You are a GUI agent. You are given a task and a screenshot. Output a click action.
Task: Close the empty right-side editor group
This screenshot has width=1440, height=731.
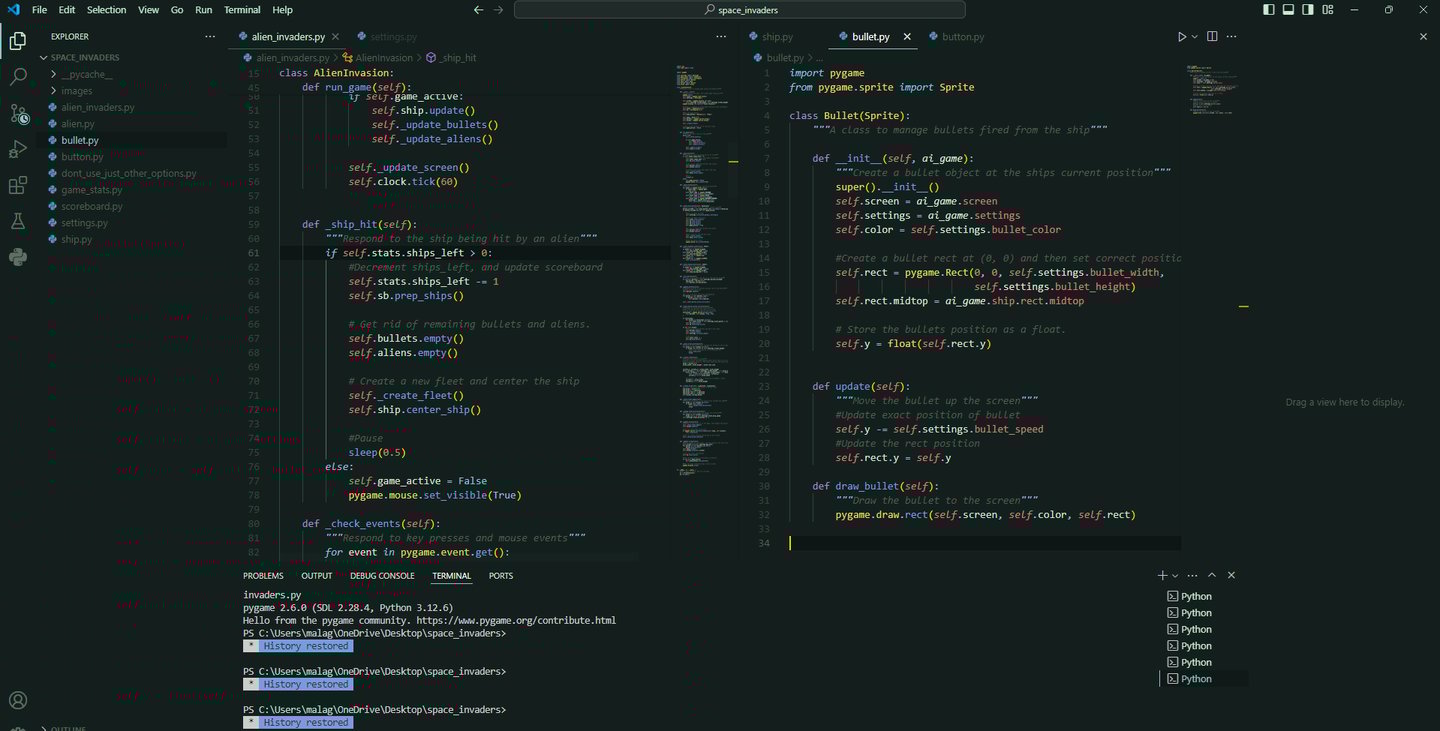[x=1423, y=37]
